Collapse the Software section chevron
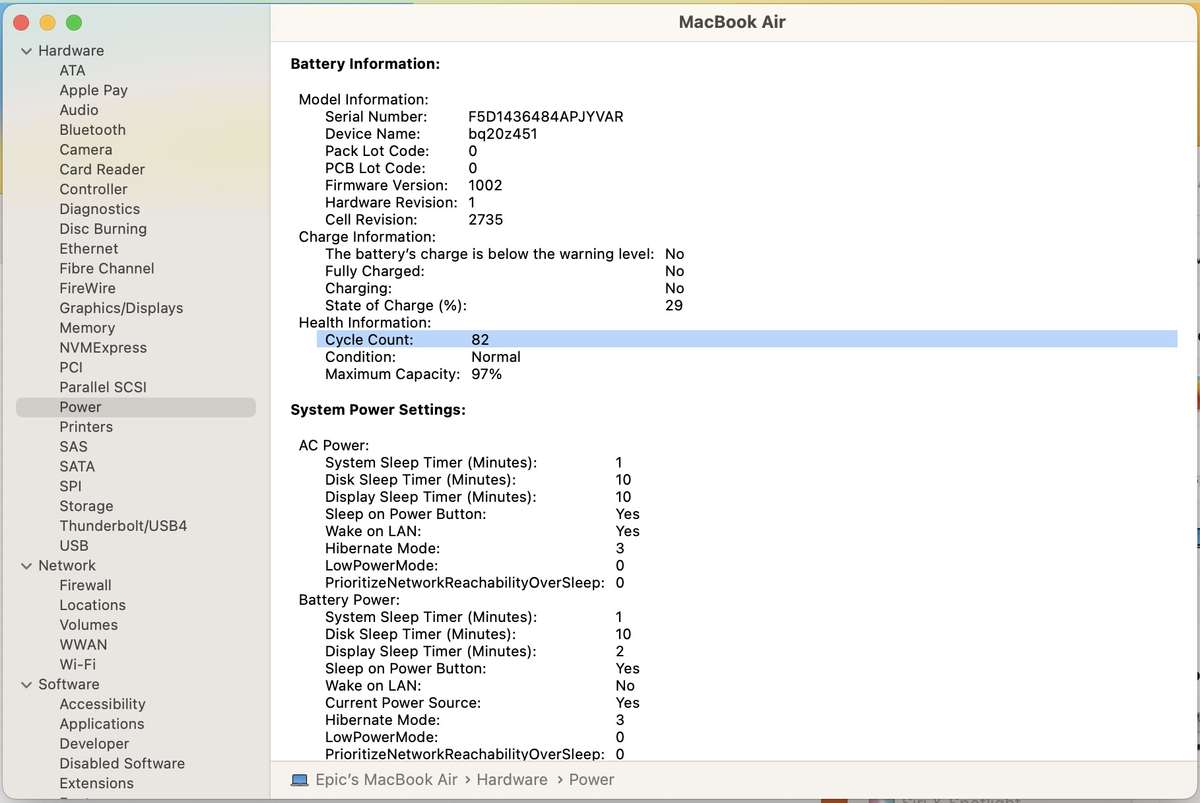This screenshot has height=803, width=1200. pos(26,685)
